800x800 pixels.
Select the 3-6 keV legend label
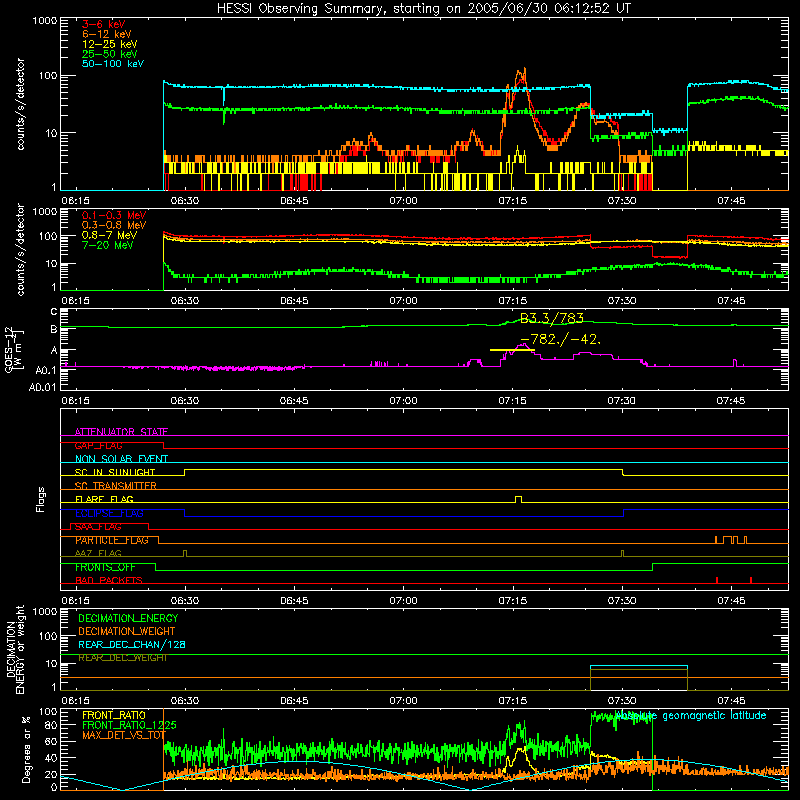tap(104, 24)
